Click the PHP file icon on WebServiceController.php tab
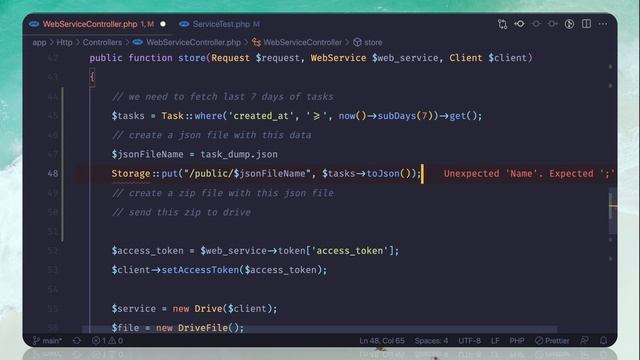The height and width of the screenshot is (360, 640). [x=34, y=24]
